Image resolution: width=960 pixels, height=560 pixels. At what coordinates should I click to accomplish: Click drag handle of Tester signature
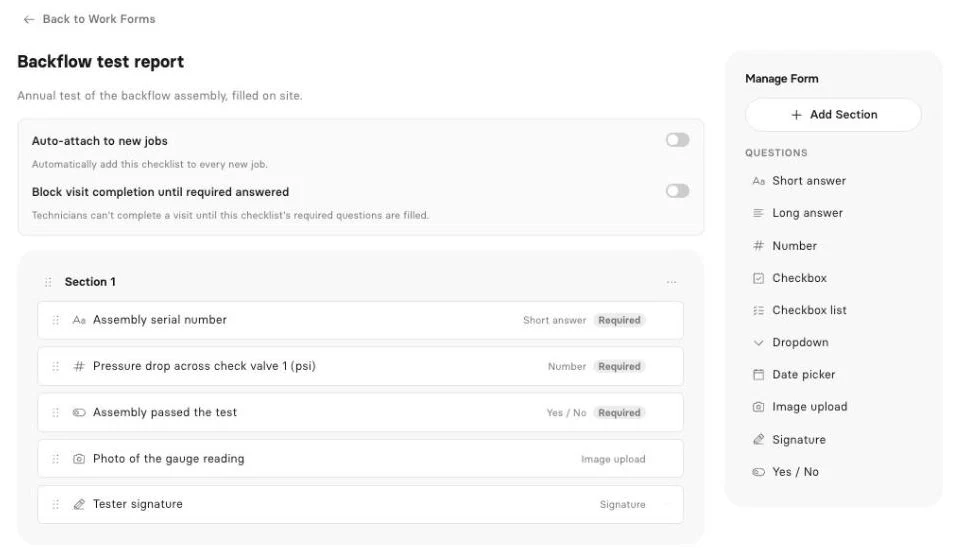coord(56,504)
